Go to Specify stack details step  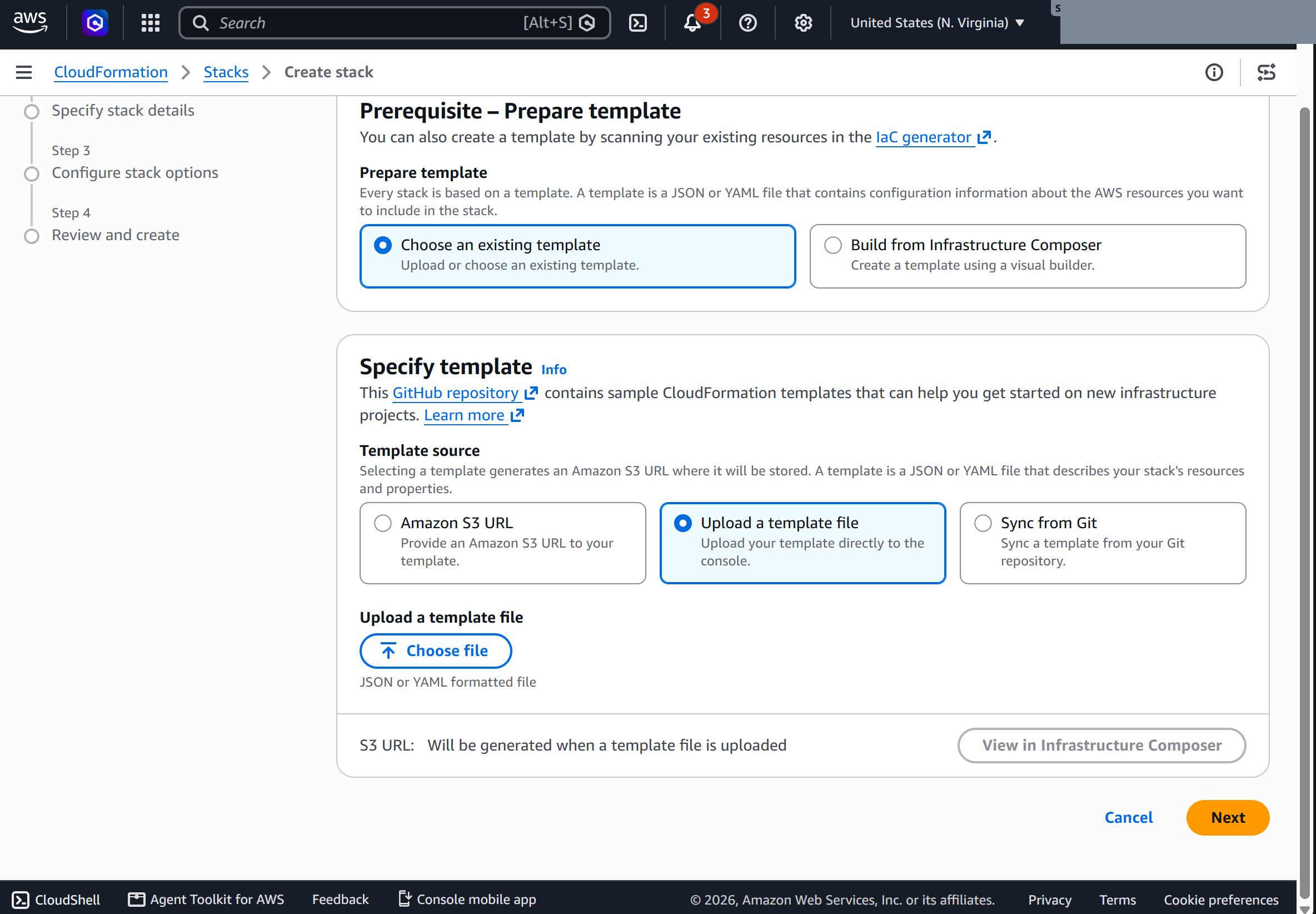coord(122,111)
